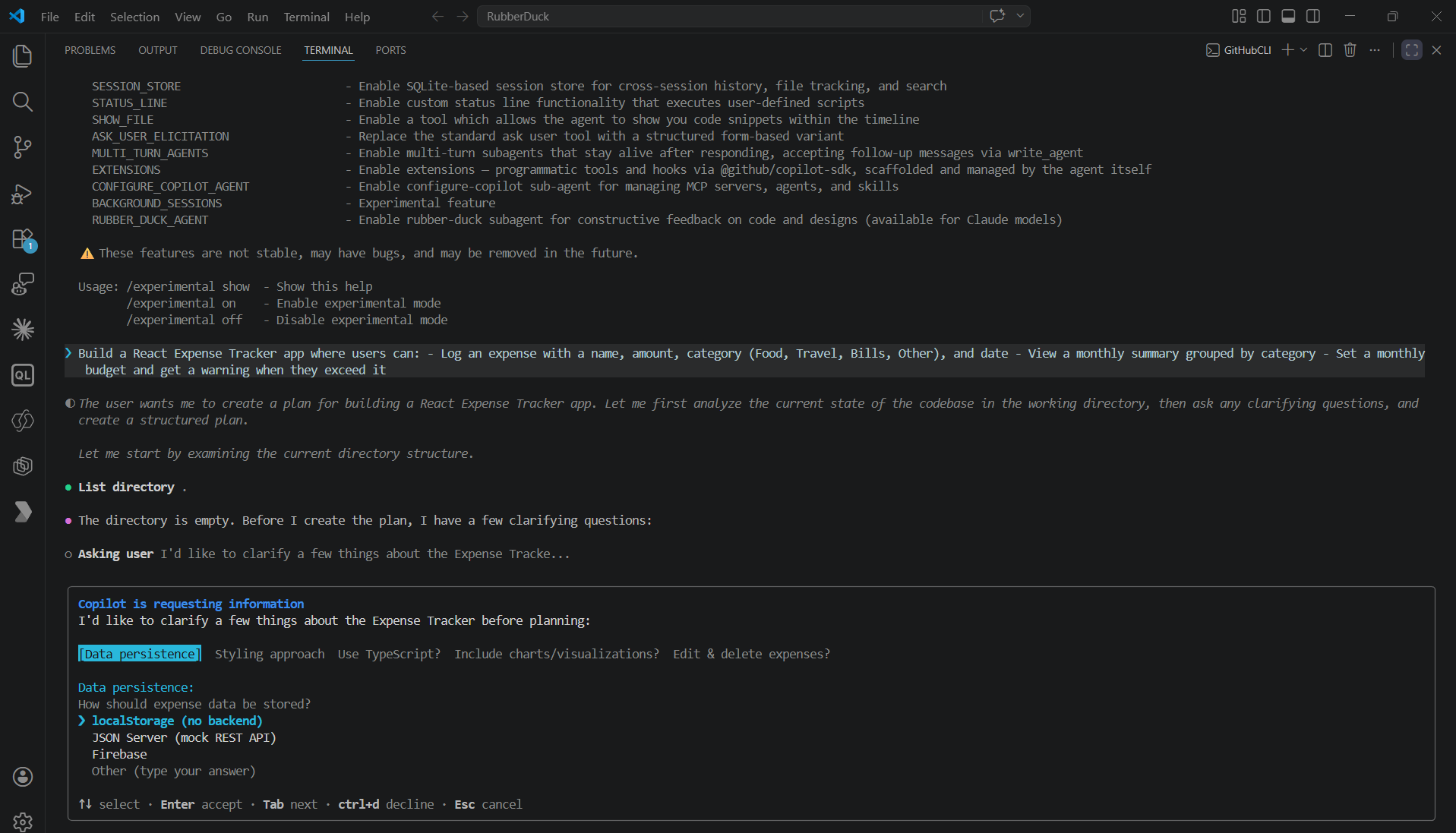Open the Search view in activity bar

click(23, 102)
